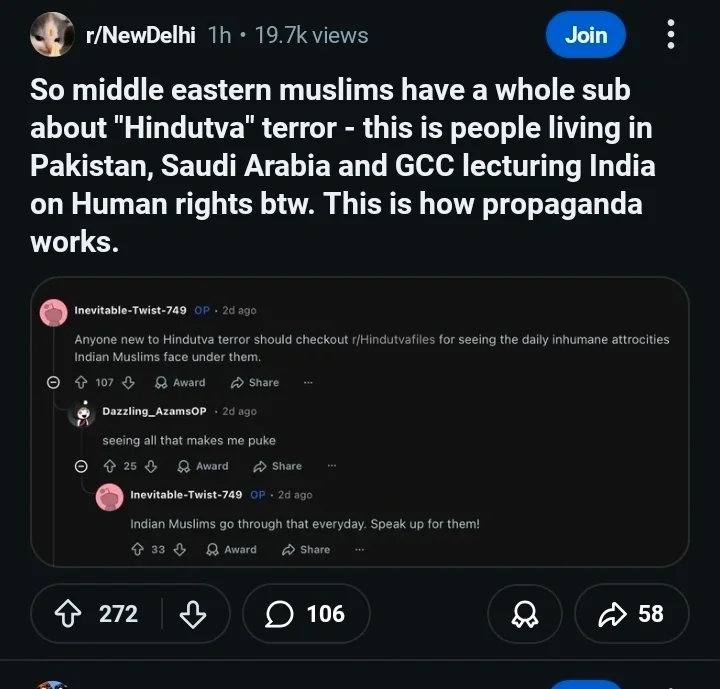
Task: Collapse the top Inevitable-Twist-749 comment thread
Action: coord(53,382)
